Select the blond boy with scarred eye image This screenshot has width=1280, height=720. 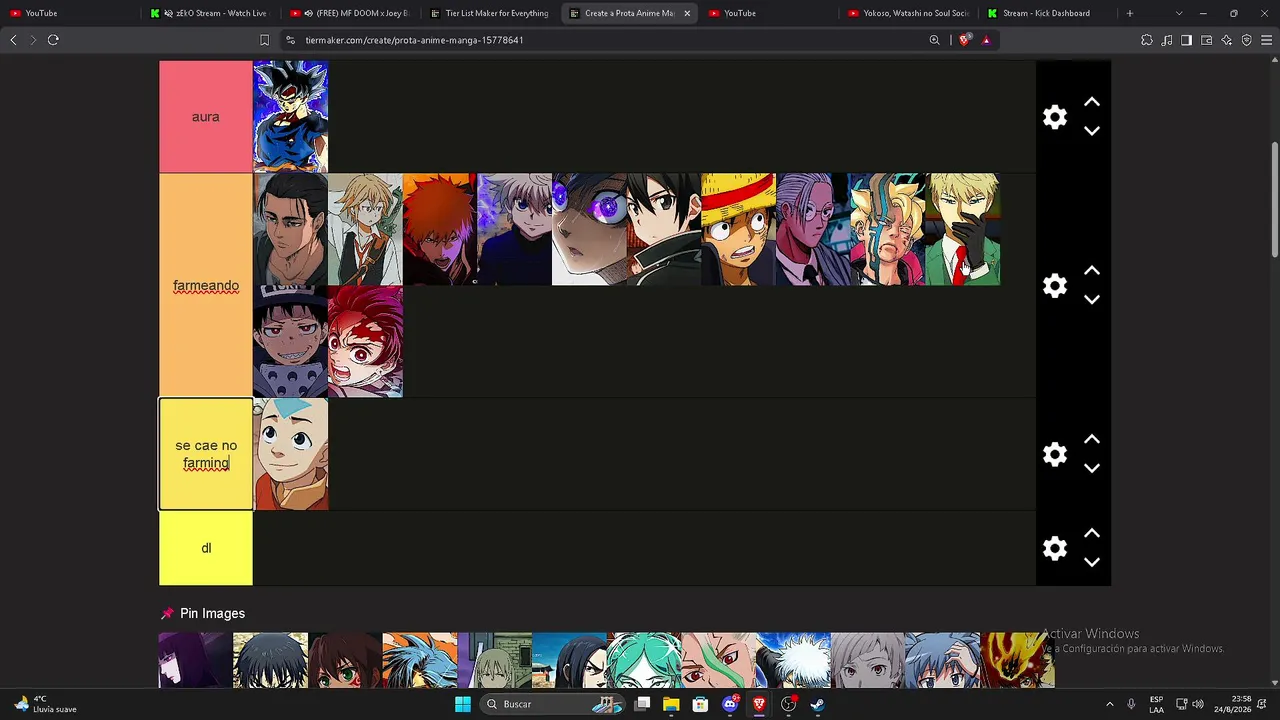(887, 230)
